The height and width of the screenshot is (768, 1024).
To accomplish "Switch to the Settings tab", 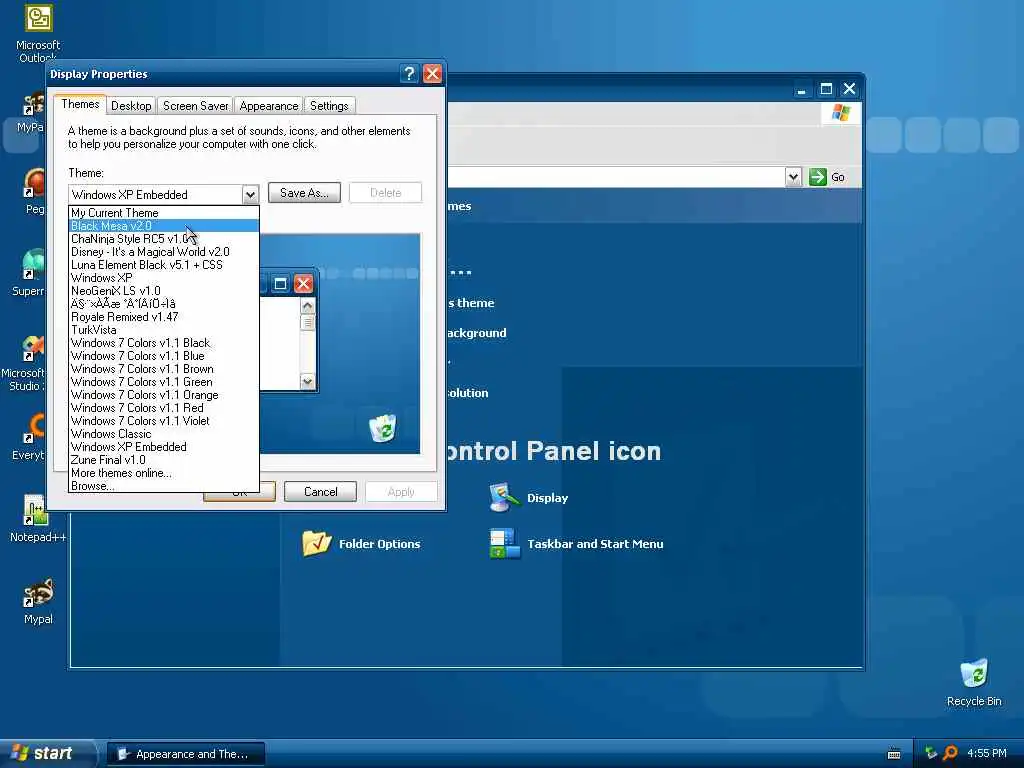I will coord(329,106).
